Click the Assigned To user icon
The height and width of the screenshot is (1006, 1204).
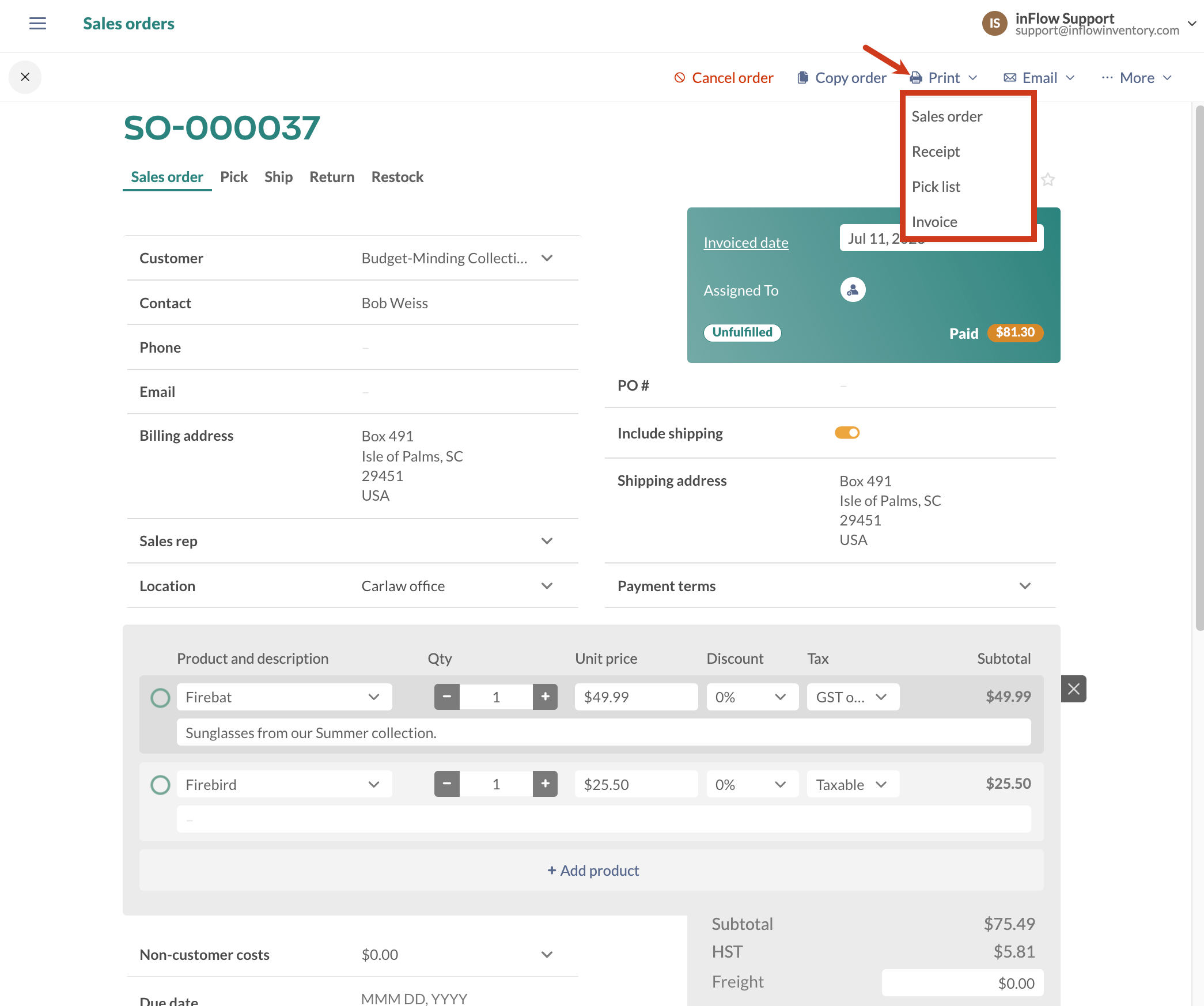pos(853,290)
